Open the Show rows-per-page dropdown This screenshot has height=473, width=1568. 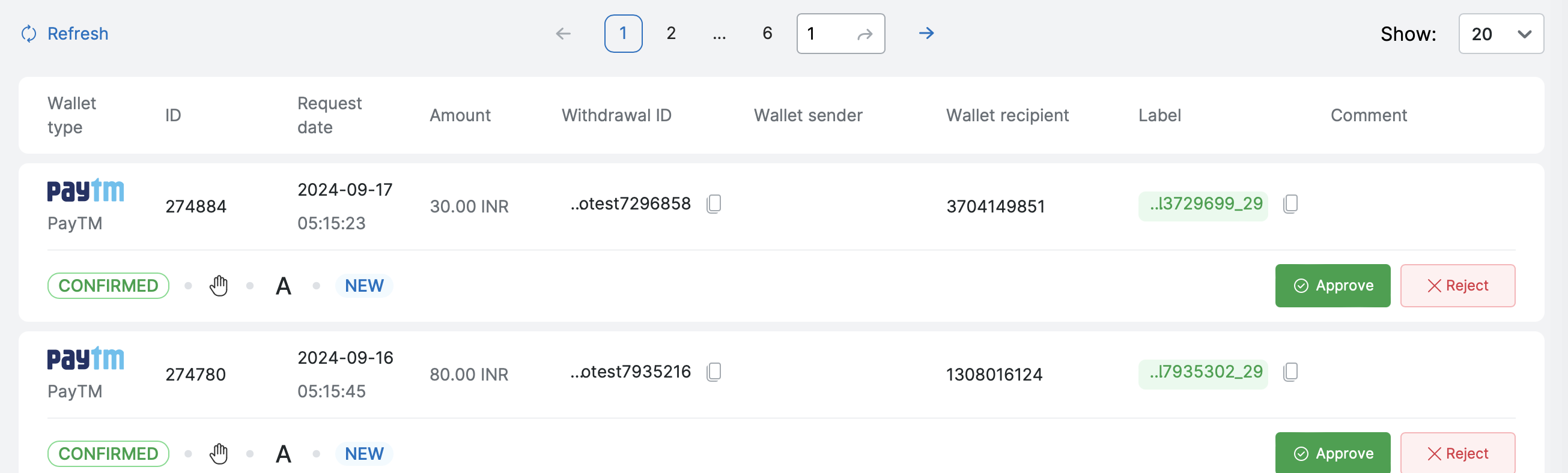pyautogui.click(x=1501, y=34)
